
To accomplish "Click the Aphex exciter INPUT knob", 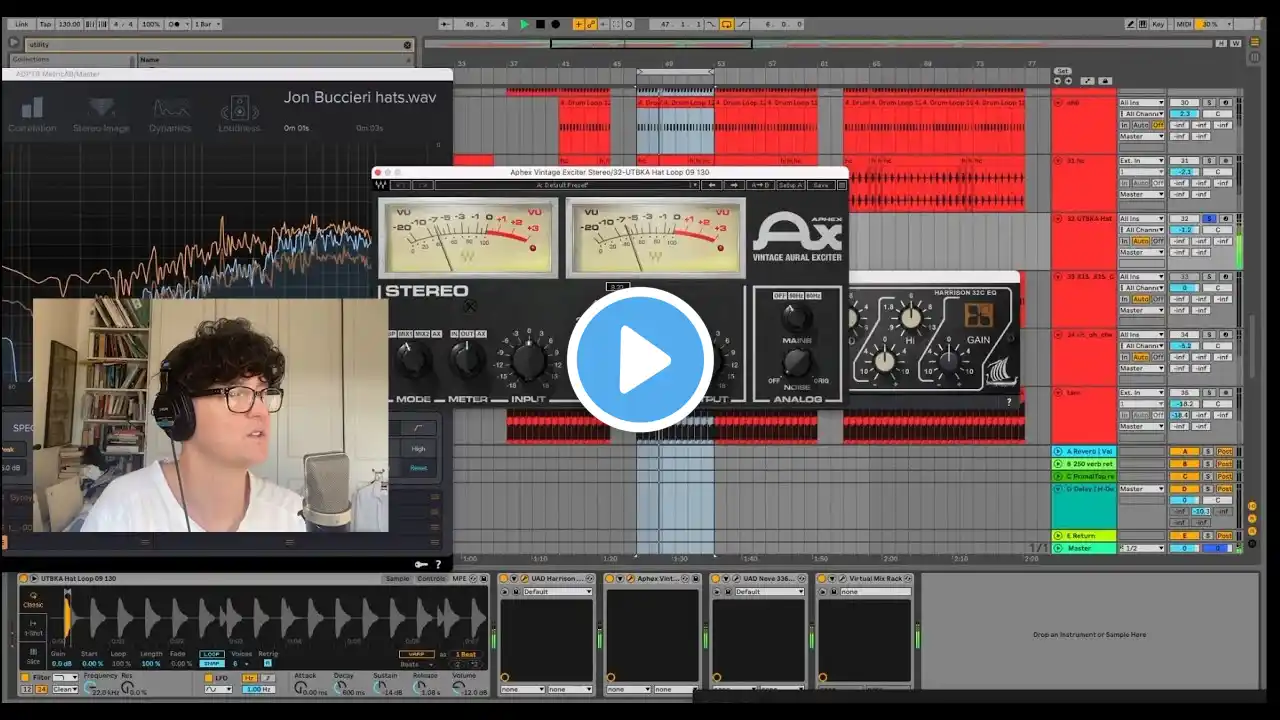I will pyautogui.click(x=528, y=360).
